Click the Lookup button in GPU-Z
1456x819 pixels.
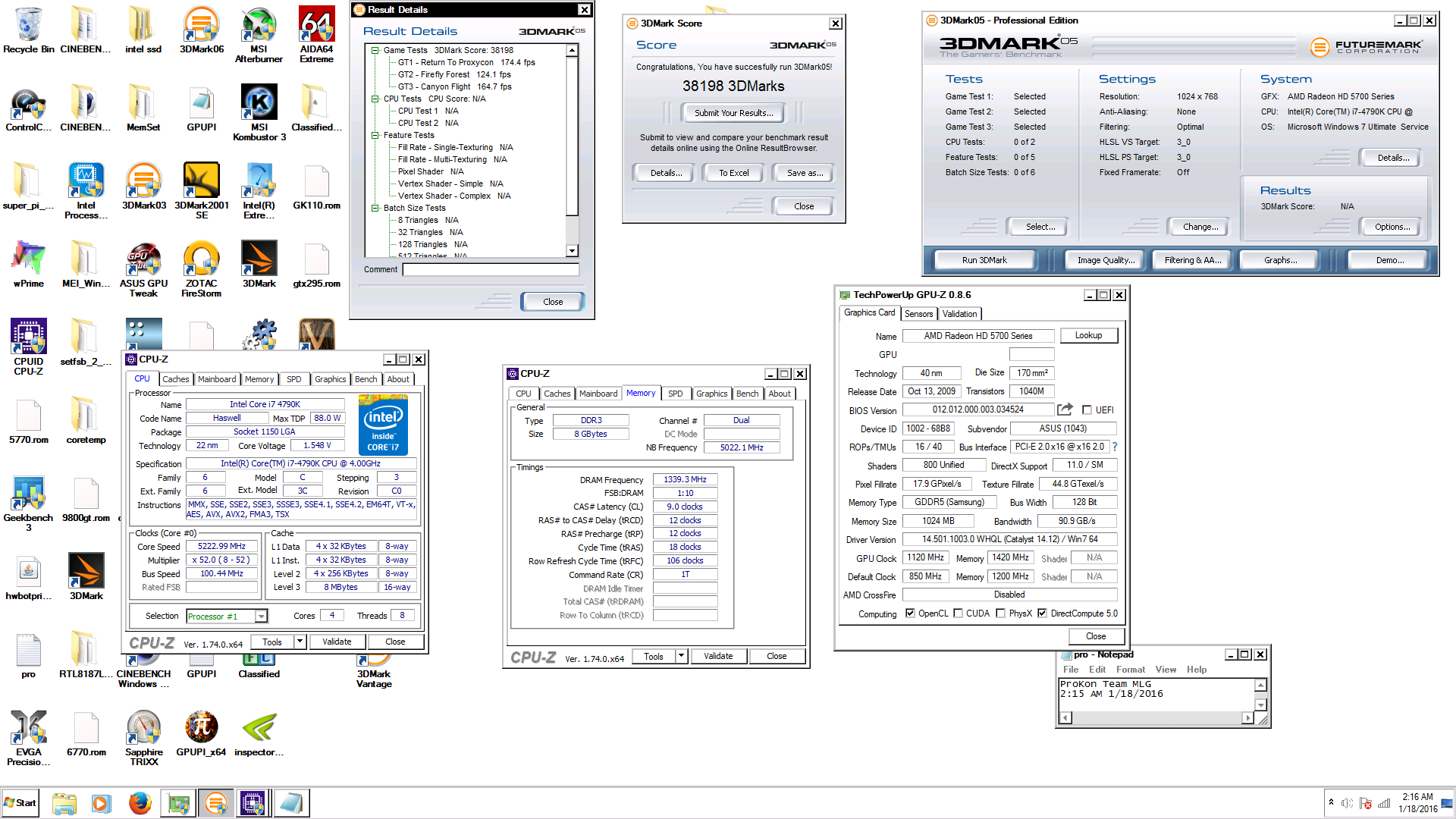pos(1088,335)
